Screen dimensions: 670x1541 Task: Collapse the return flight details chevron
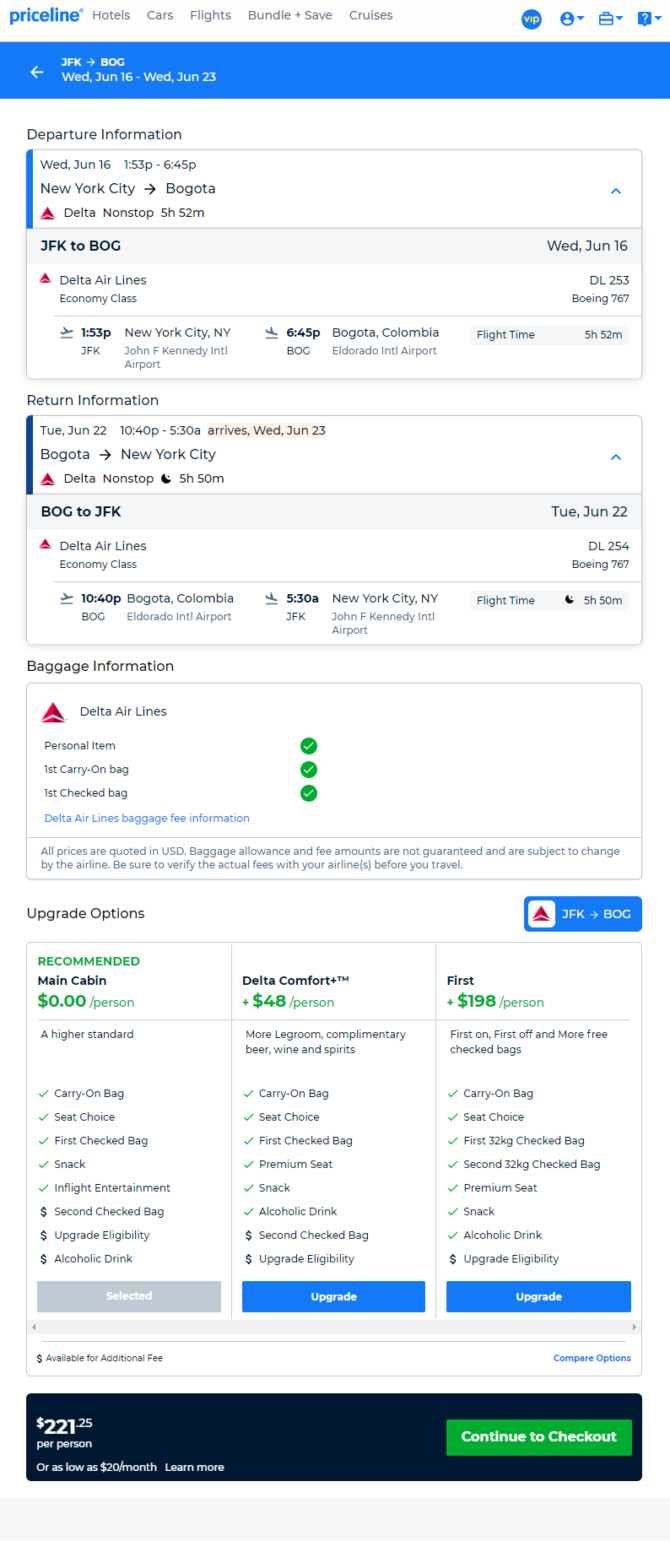(x=616, y=457)
